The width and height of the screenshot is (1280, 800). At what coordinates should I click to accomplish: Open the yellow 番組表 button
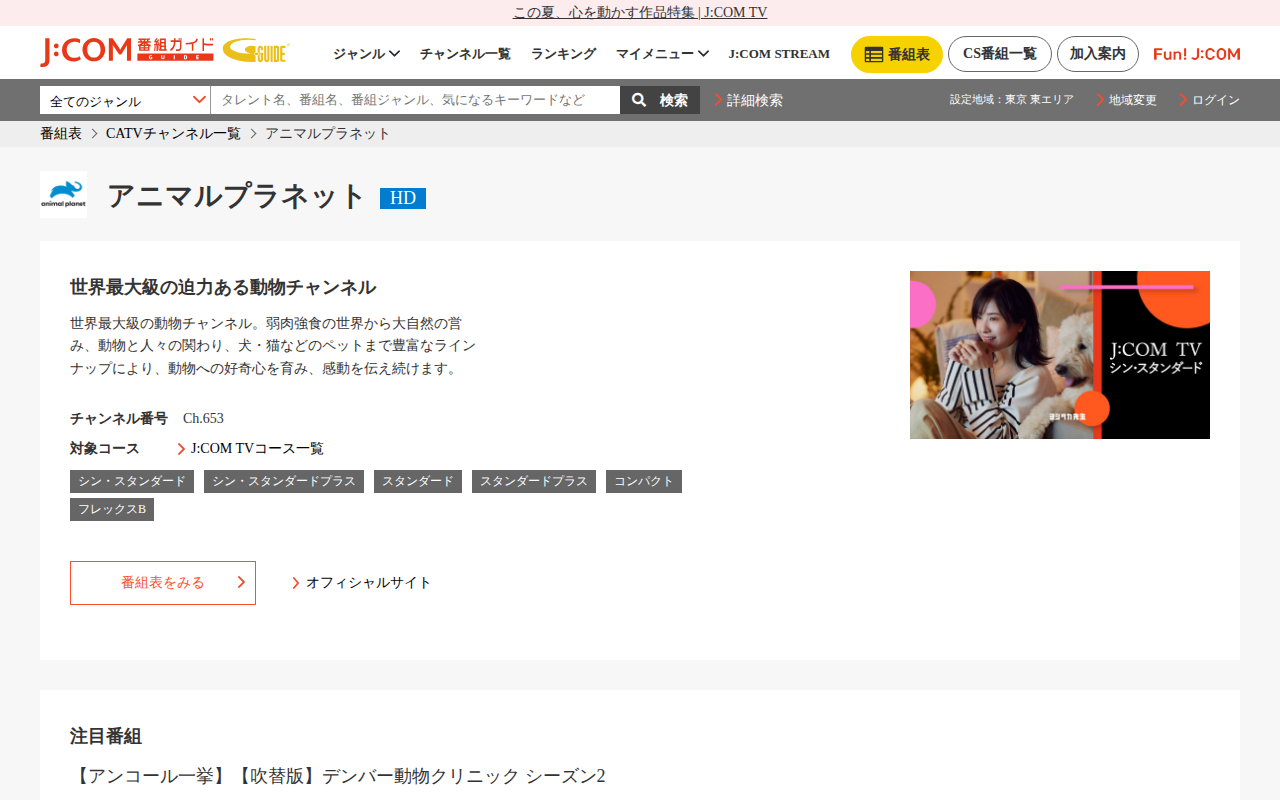click(x=897, y=54)
